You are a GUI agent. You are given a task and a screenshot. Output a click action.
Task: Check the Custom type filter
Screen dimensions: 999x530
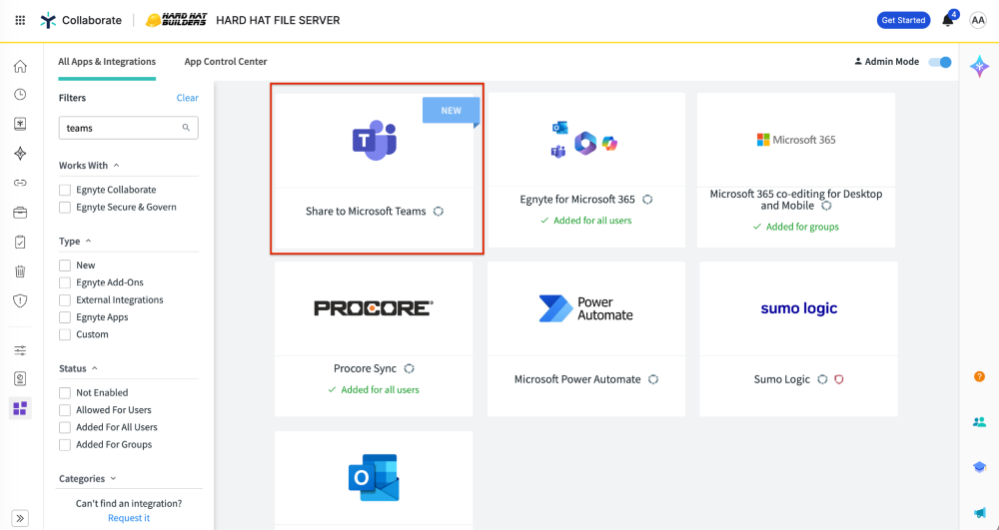point(64,334)
